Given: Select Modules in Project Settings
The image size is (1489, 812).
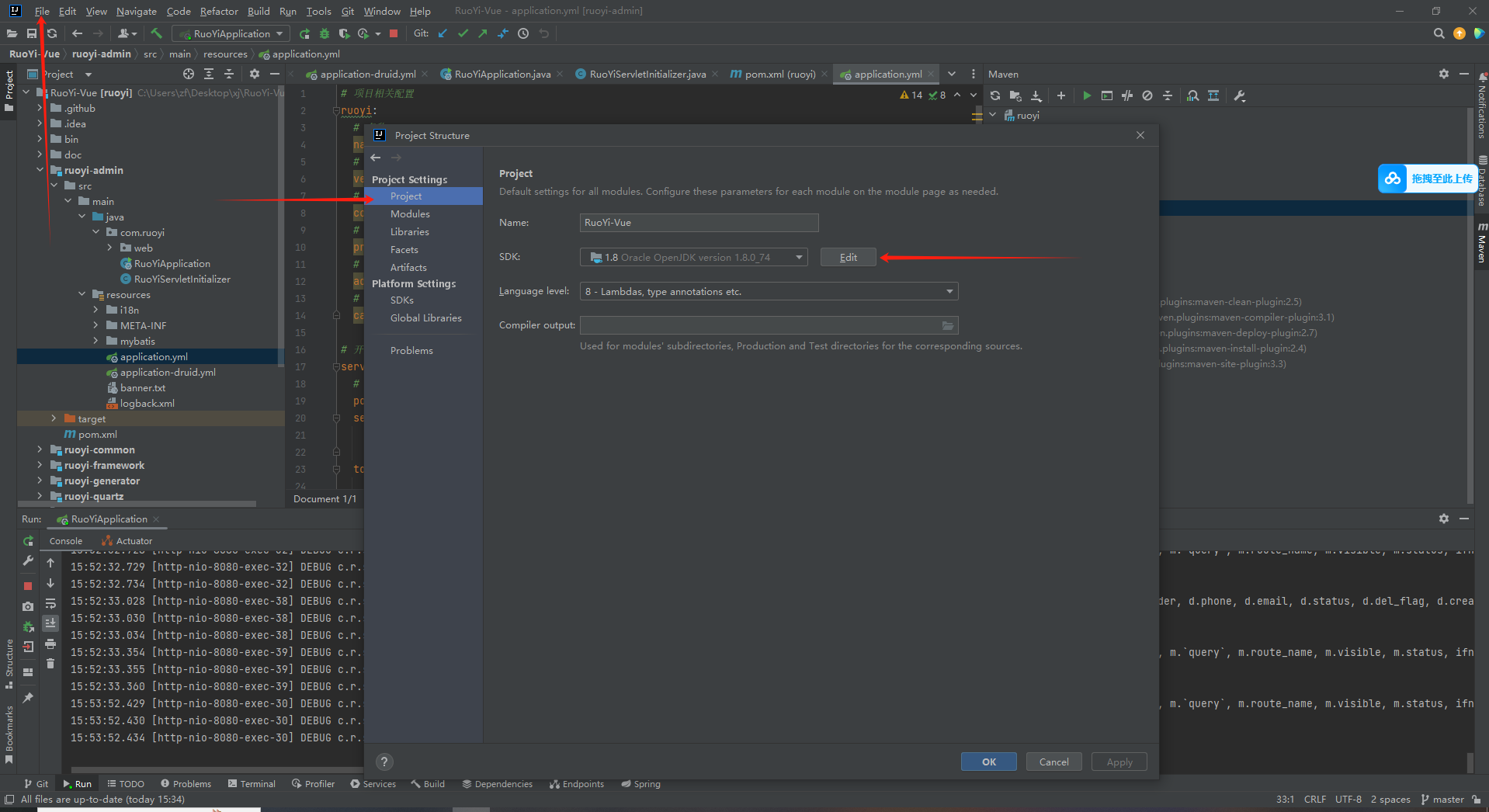Looking at the screenshot, I should tap(410, 213).
